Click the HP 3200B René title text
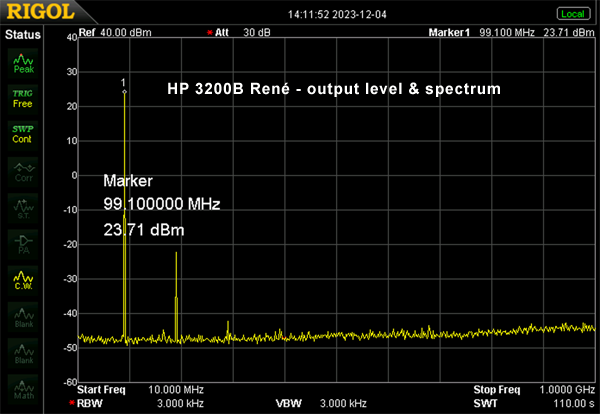The width and height of the screenshot is (600, 414). (334, 89)
